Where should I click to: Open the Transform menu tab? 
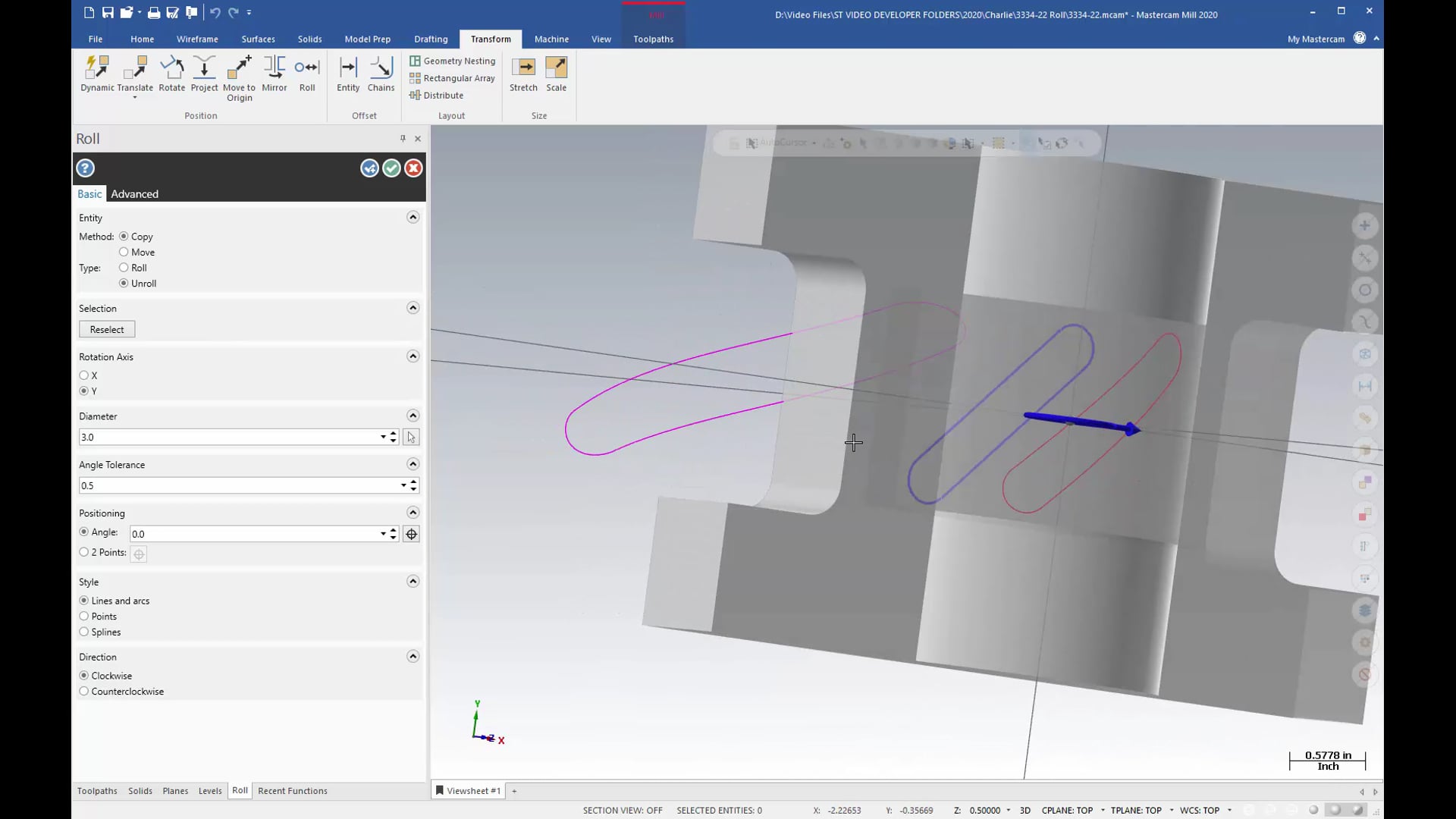(x=490, y=38)
